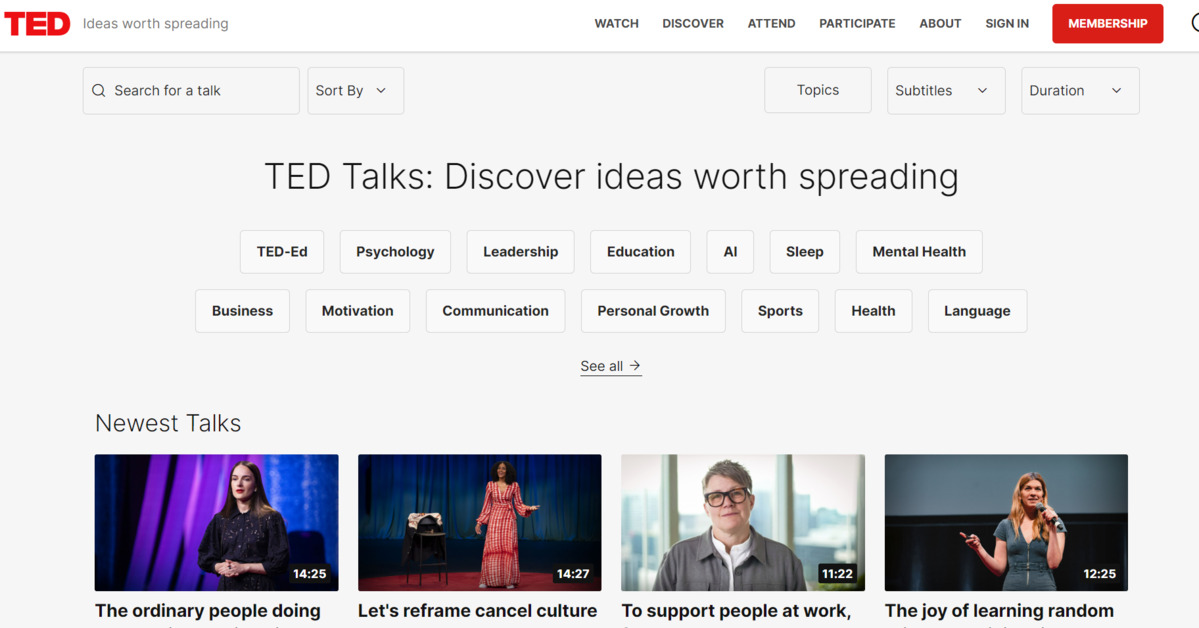
Task: Open the Topics filter
Action: (817, 90)
